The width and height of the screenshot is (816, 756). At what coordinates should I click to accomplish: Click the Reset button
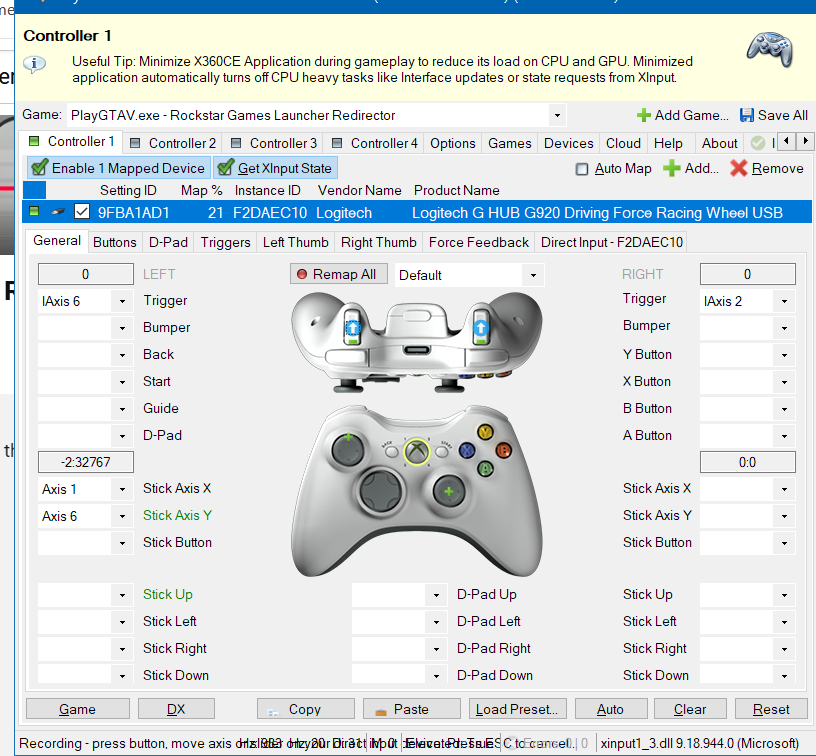coord(771,709)
